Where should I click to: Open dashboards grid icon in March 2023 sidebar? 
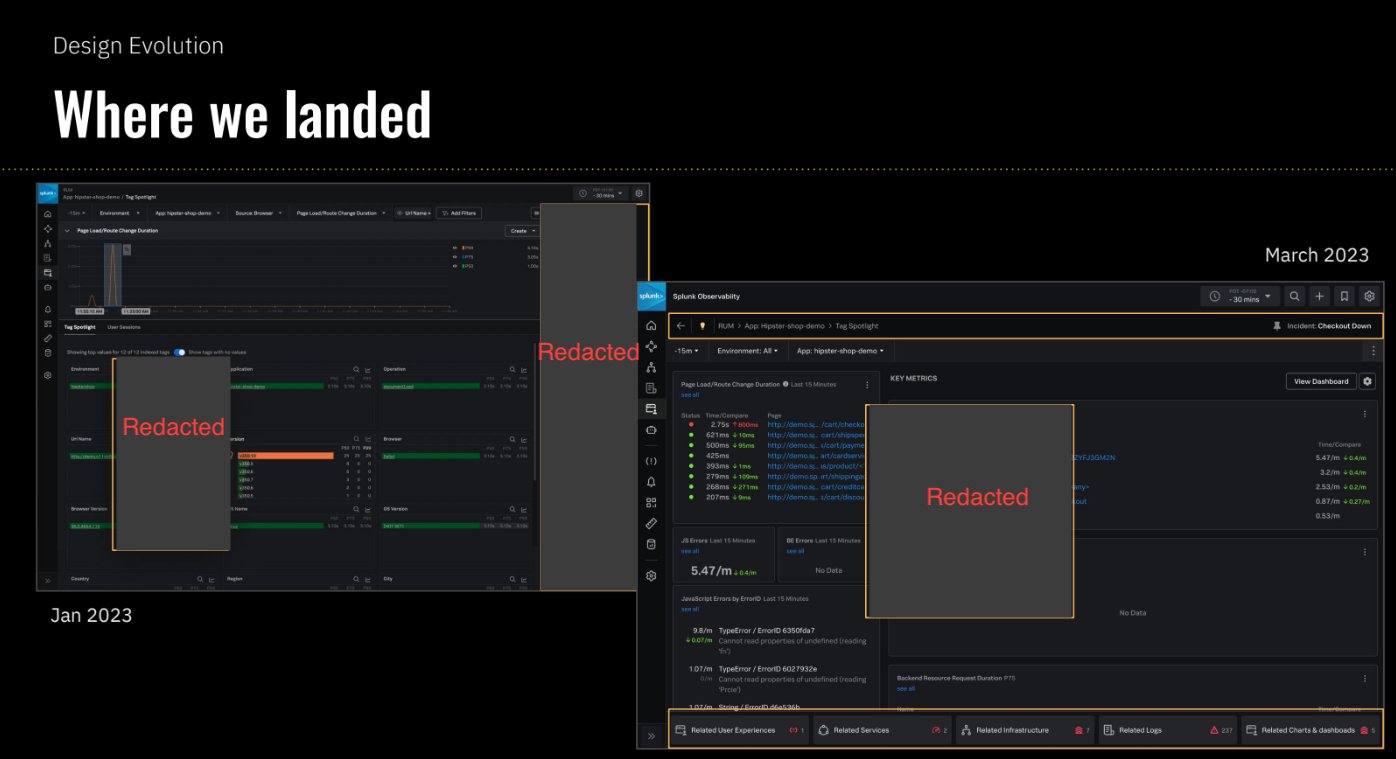point(651,503)
